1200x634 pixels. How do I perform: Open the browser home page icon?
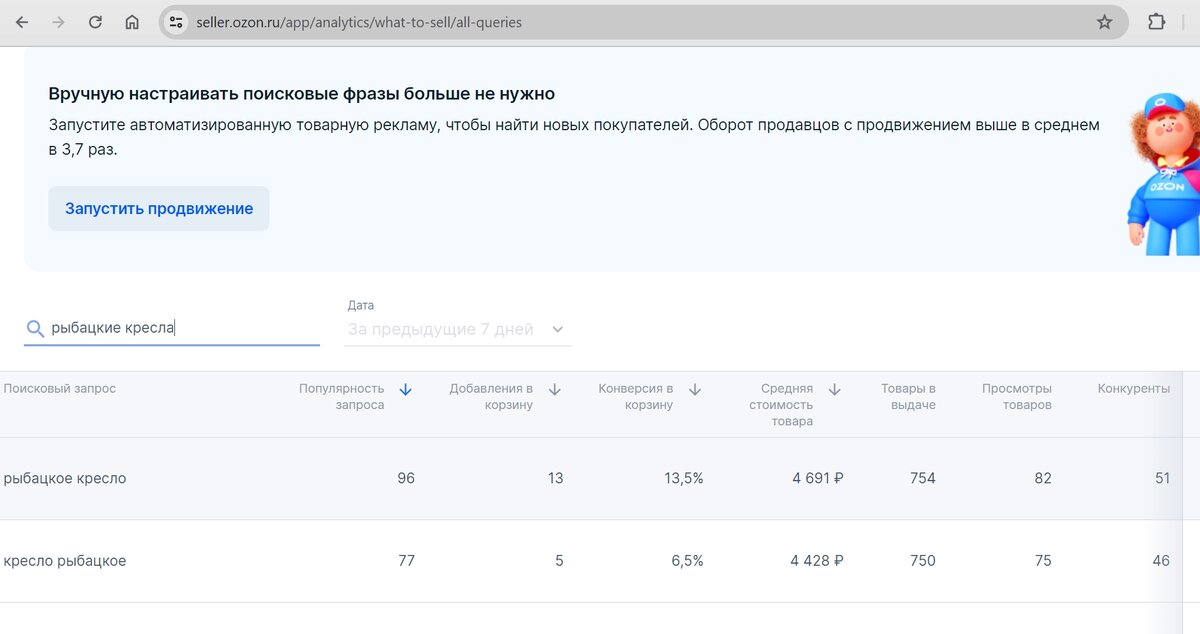(x=132, y=22)
